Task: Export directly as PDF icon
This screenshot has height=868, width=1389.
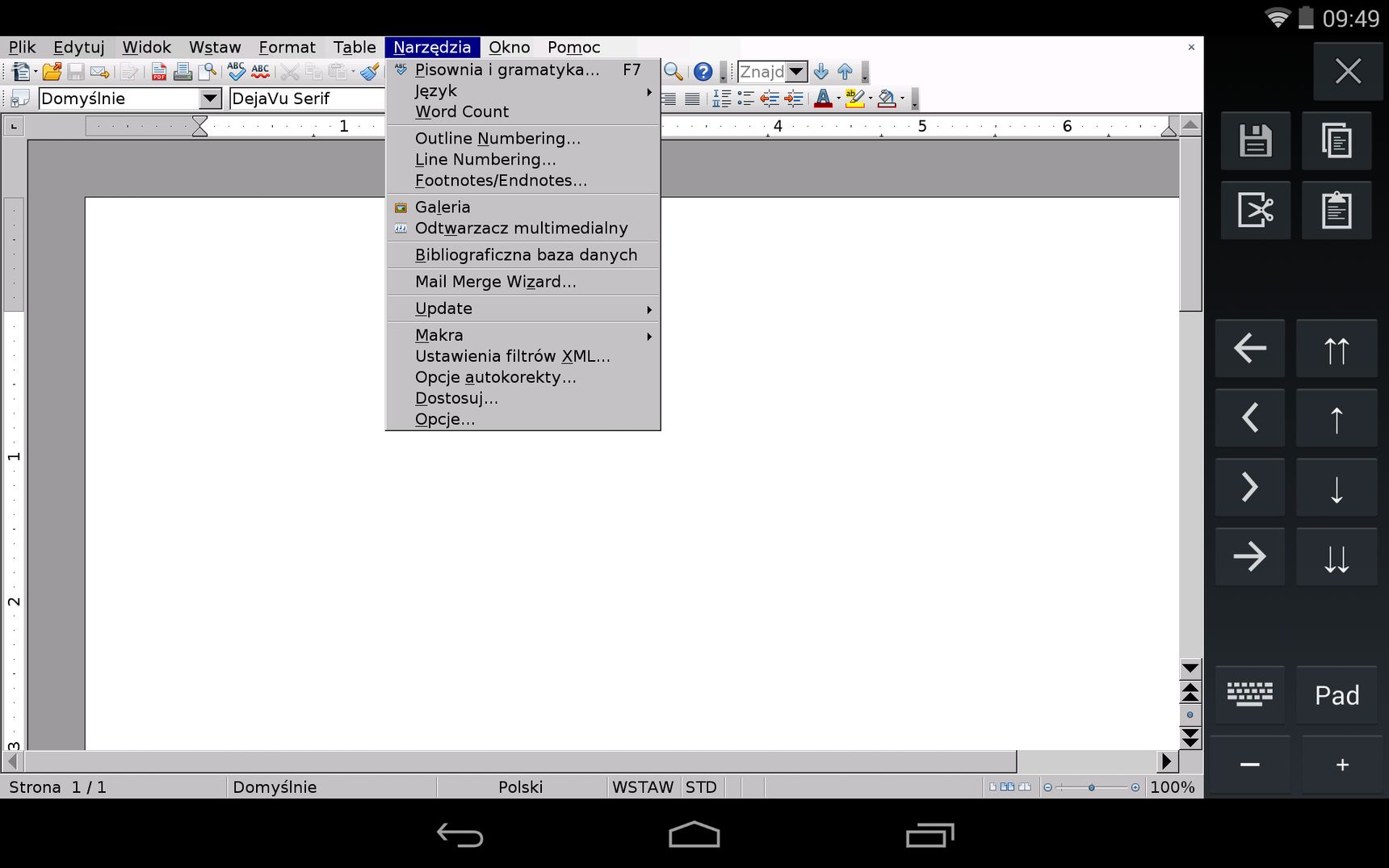Action: tap(159, 72)
